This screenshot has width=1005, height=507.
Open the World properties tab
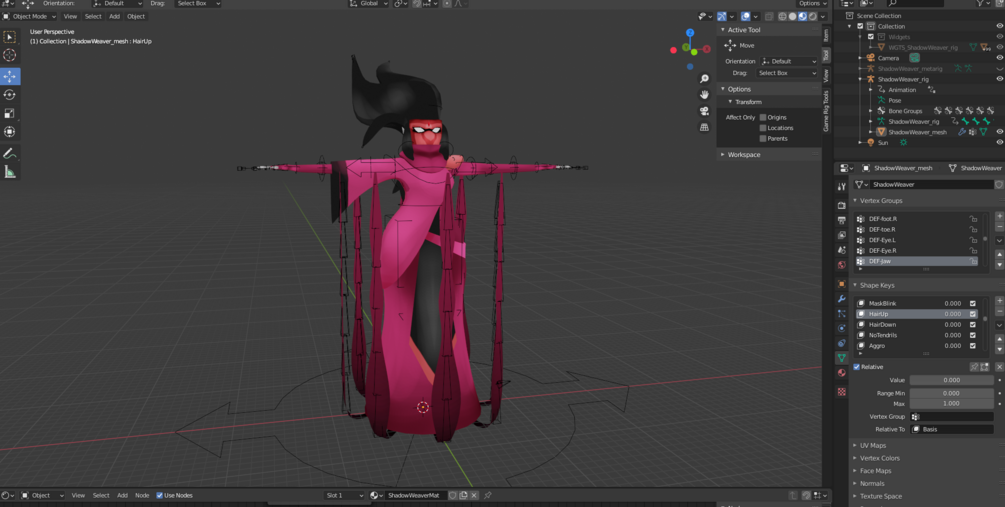click(x=842, y=264)
